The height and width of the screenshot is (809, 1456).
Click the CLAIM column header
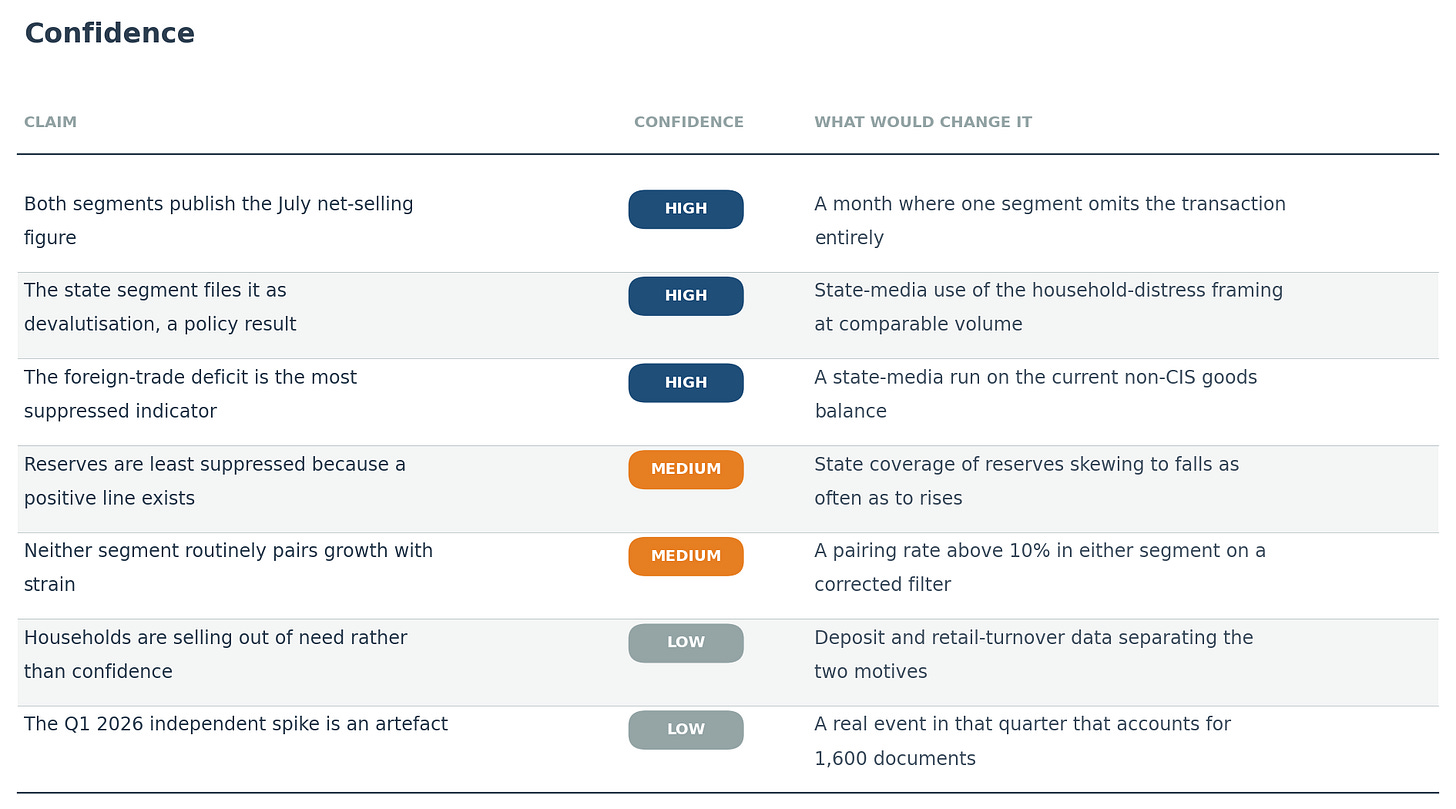click(50, 122)
